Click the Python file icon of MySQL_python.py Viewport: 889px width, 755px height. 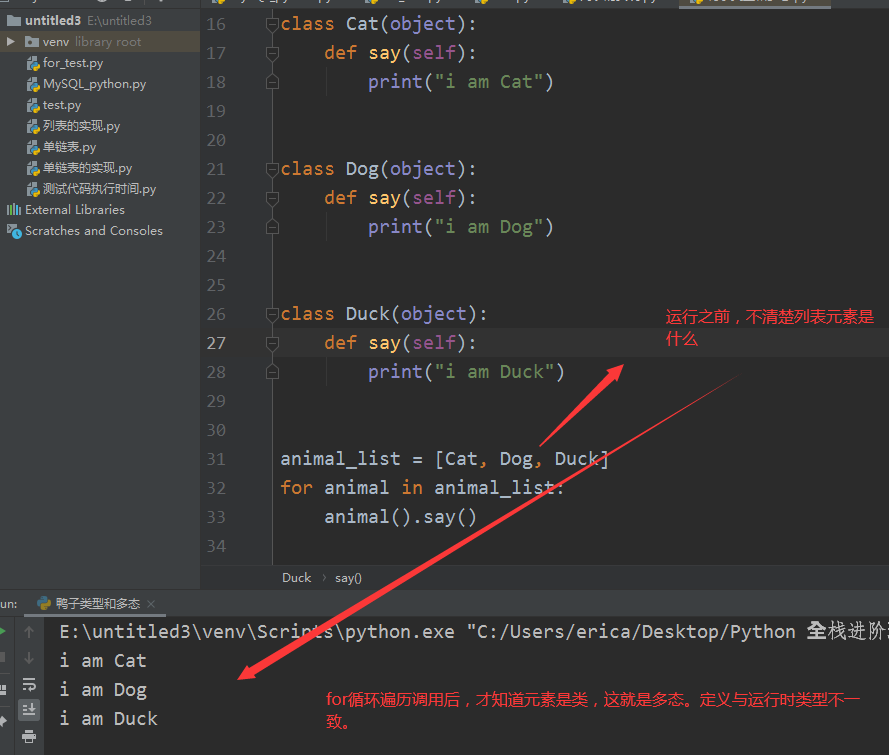33,84
